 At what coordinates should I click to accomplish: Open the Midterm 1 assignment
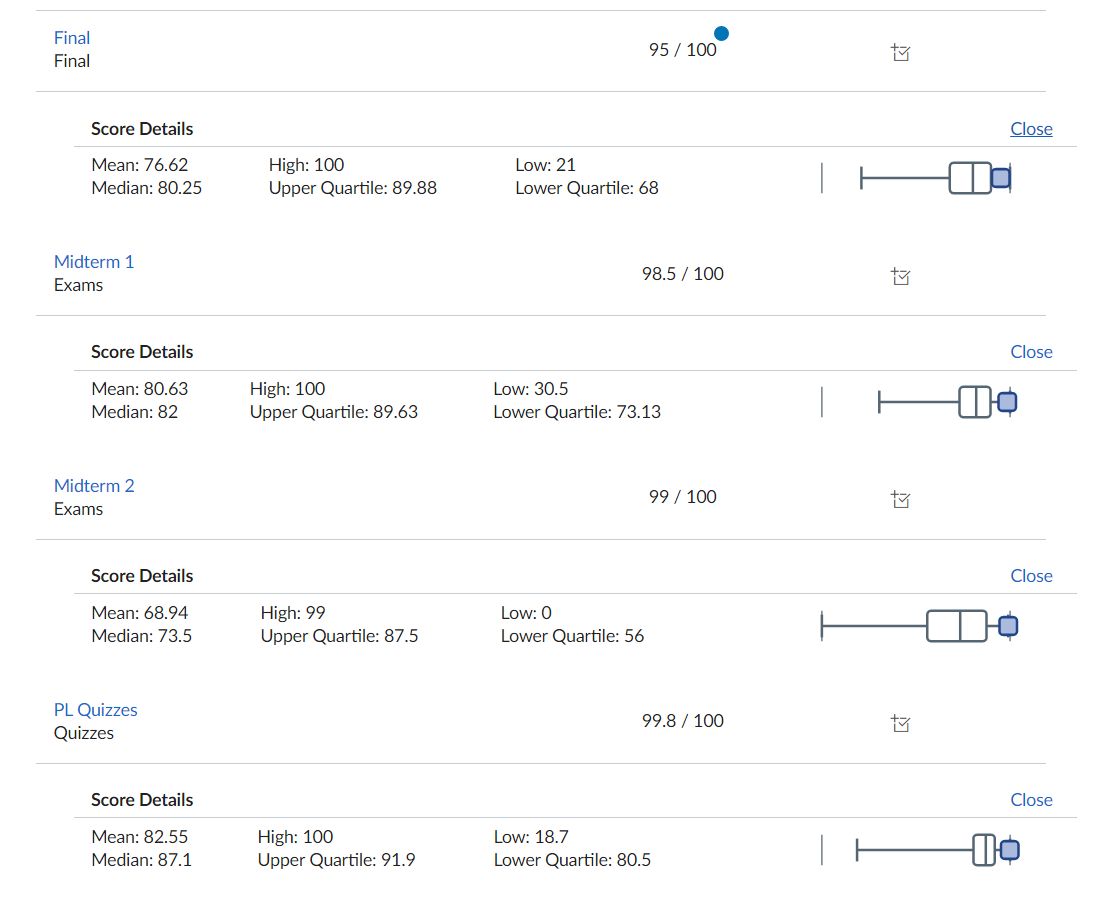93,261
